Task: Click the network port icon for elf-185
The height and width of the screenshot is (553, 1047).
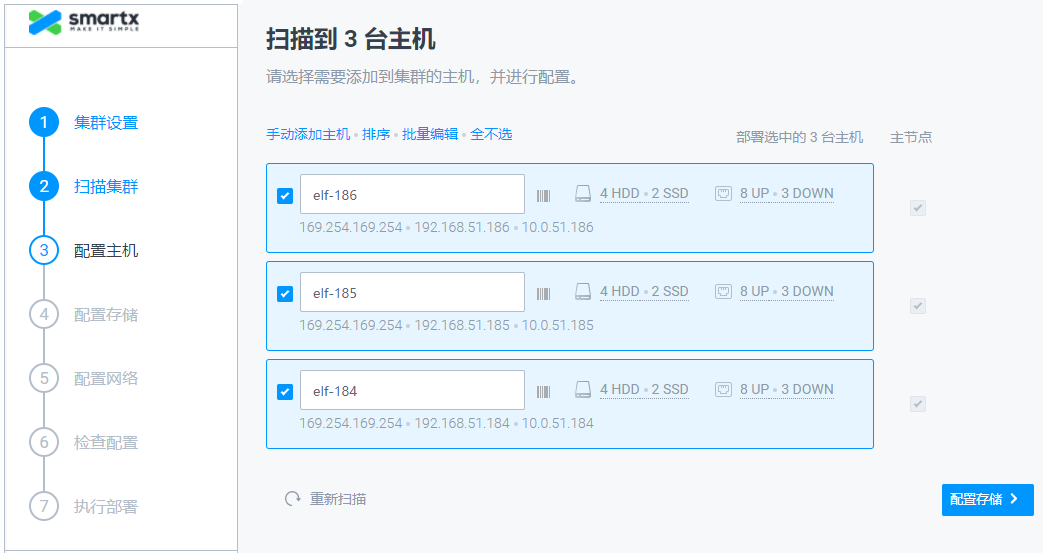Action: pyautogui.click(x=723, y=292)
